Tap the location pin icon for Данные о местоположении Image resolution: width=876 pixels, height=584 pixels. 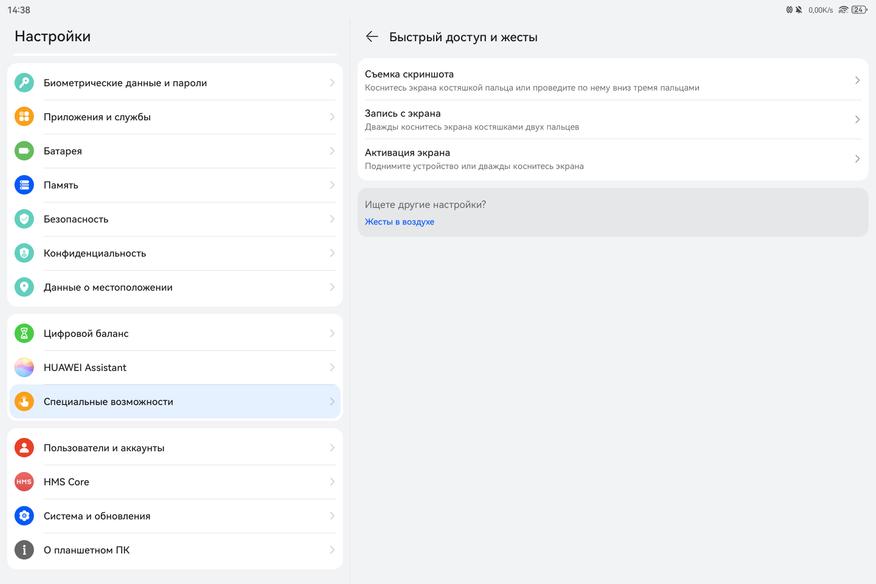click(24, 287)
